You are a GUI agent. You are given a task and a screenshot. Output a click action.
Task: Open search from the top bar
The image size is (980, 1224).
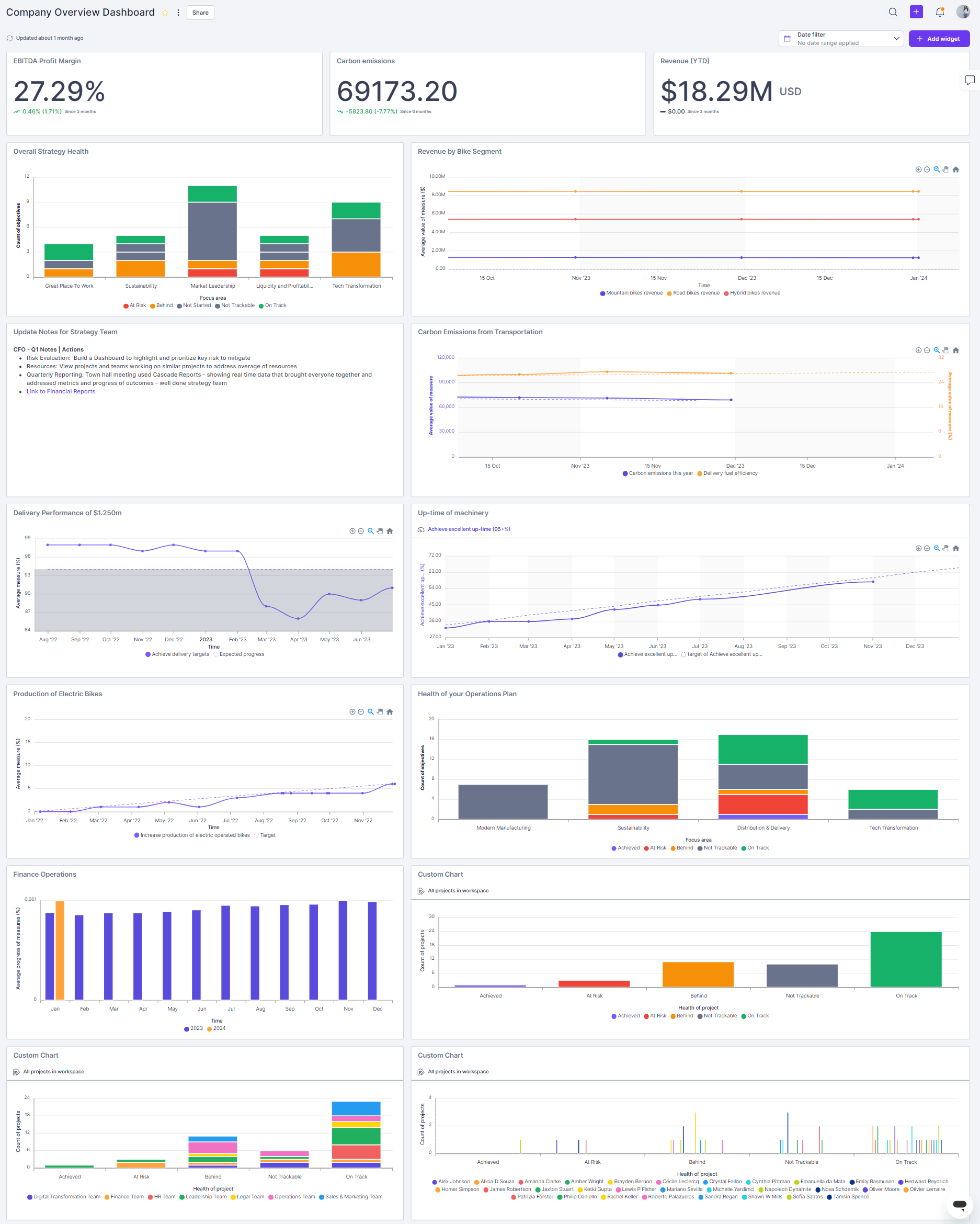pyautogui.click(x=892, y=12)
